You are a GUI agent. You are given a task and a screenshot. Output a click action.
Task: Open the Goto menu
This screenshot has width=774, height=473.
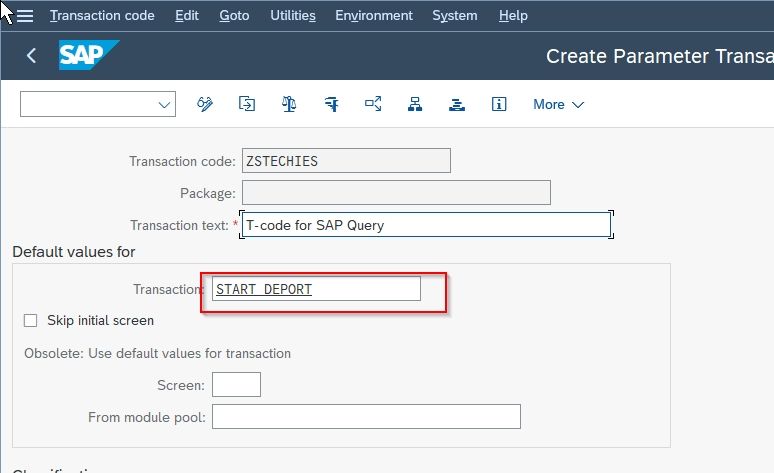234,16
